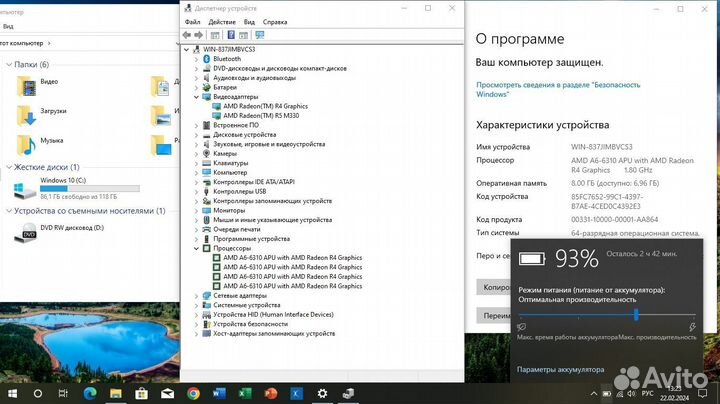This screenshot has height=404, width=720.
Task: Click the Мониторы category icon
Action: click(x=206, y=210)
